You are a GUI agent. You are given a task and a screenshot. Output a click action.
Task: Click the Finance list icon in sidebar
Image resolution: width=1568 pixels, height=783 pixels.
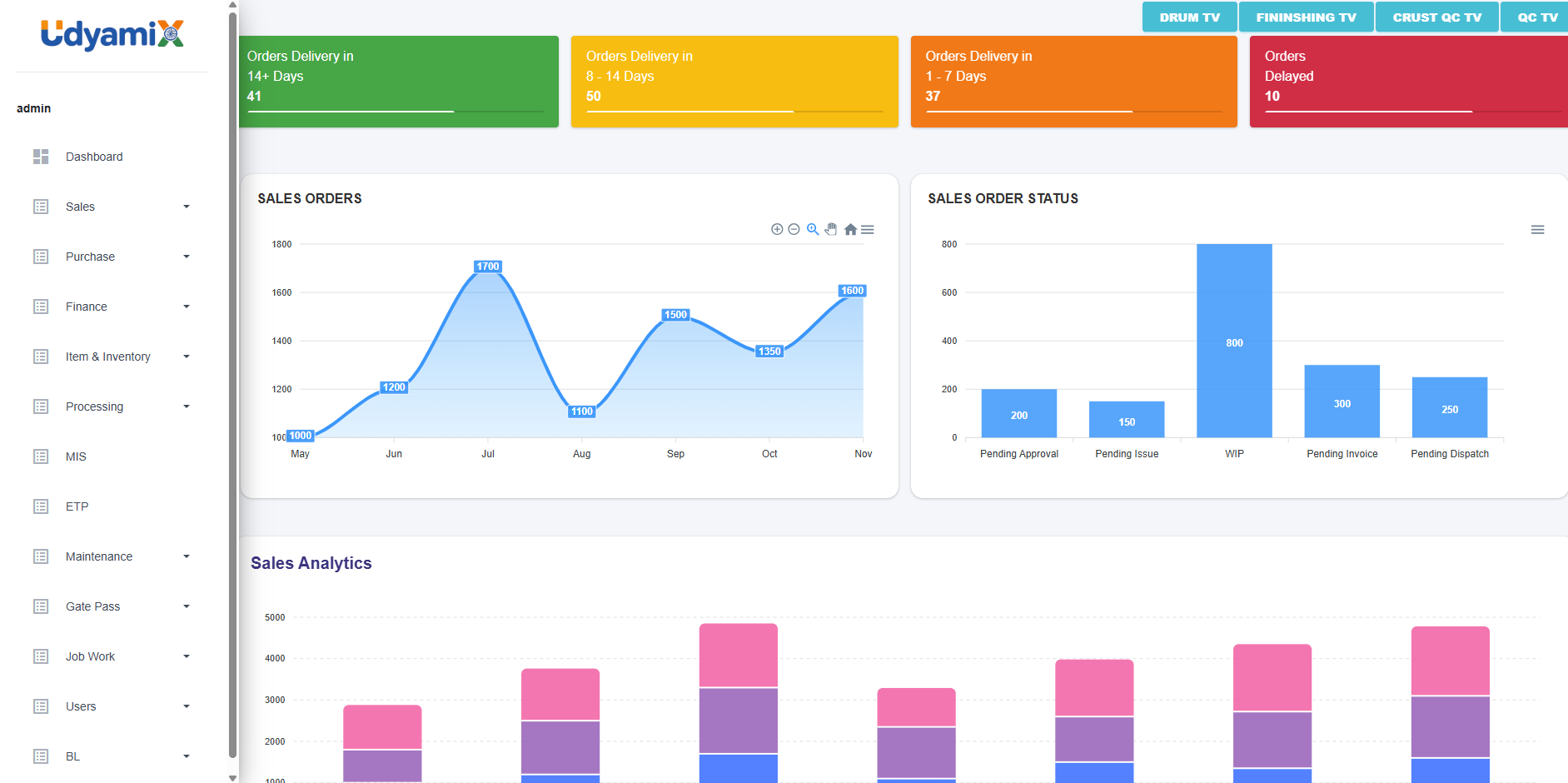41,307
